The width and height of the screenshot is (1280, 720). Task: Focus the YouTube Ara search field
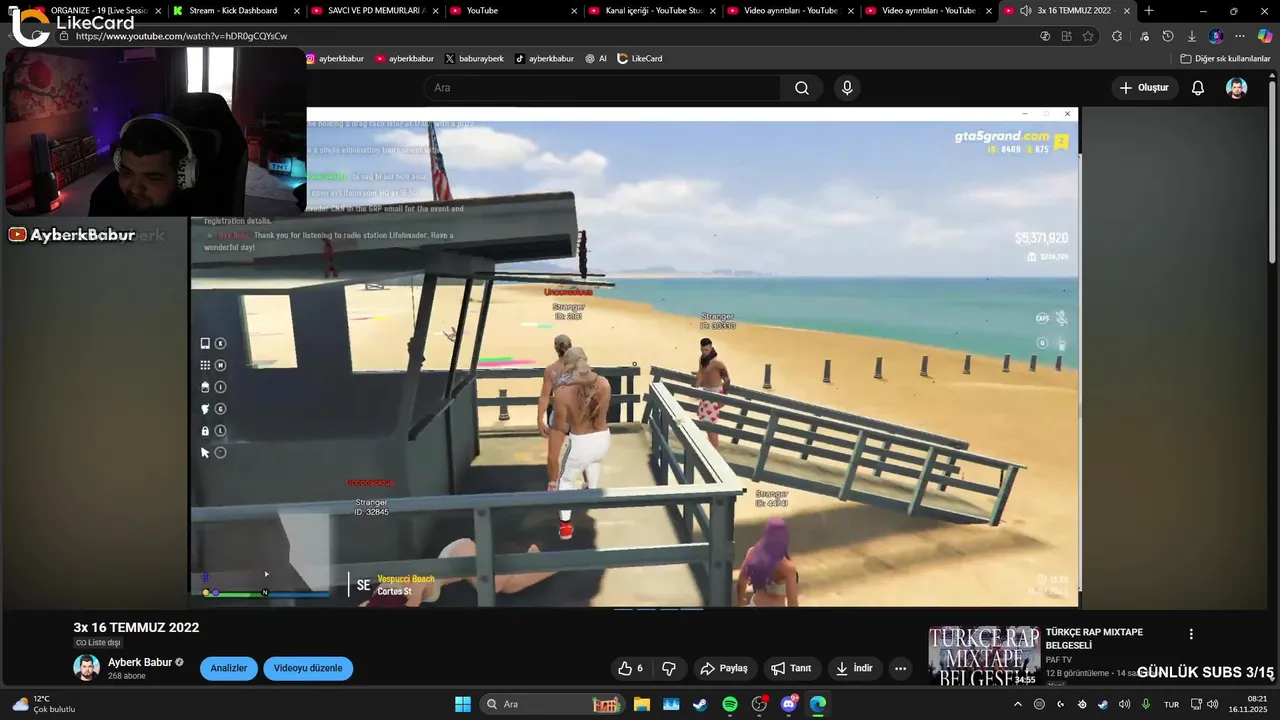602,88
